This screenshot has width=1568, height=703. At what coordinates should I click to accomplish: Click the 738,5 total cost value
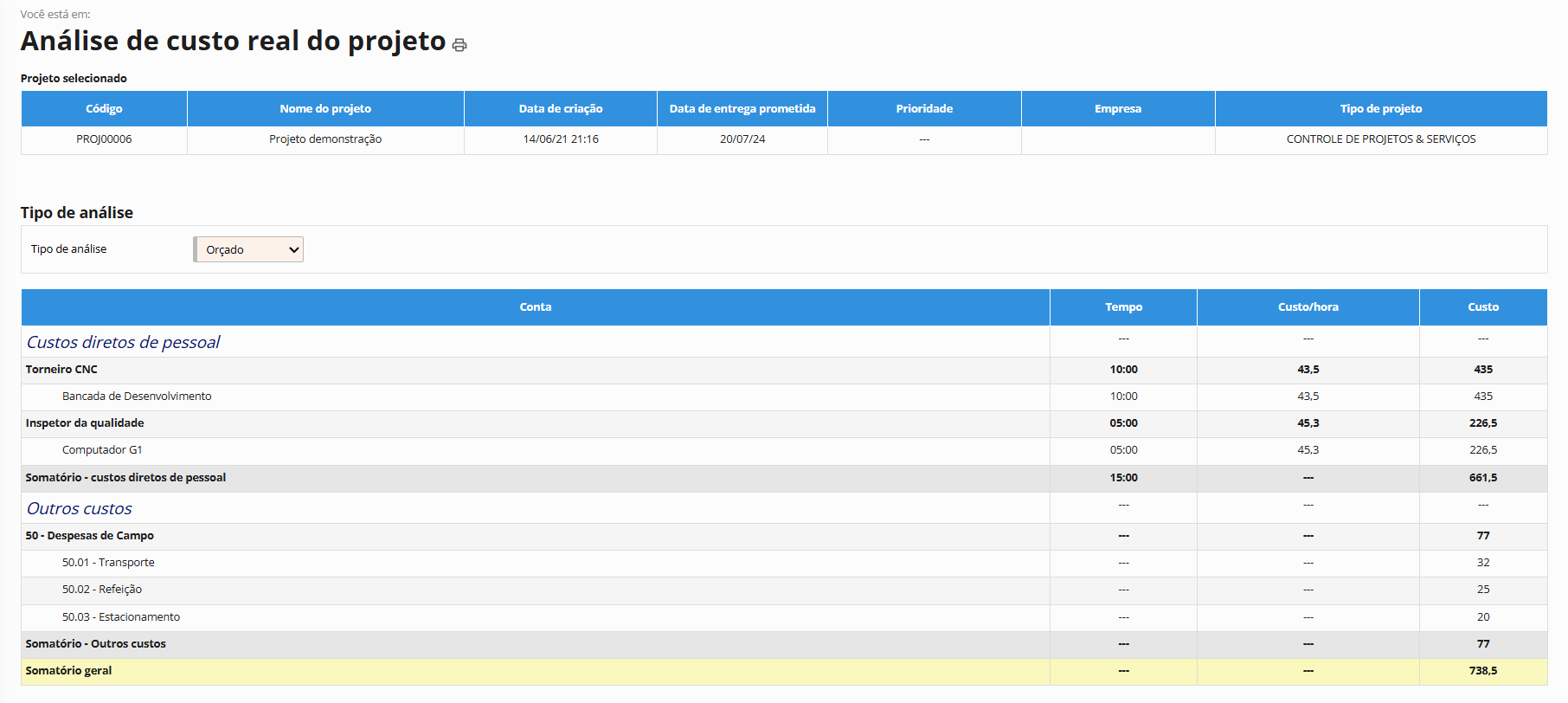(1482, 671)
